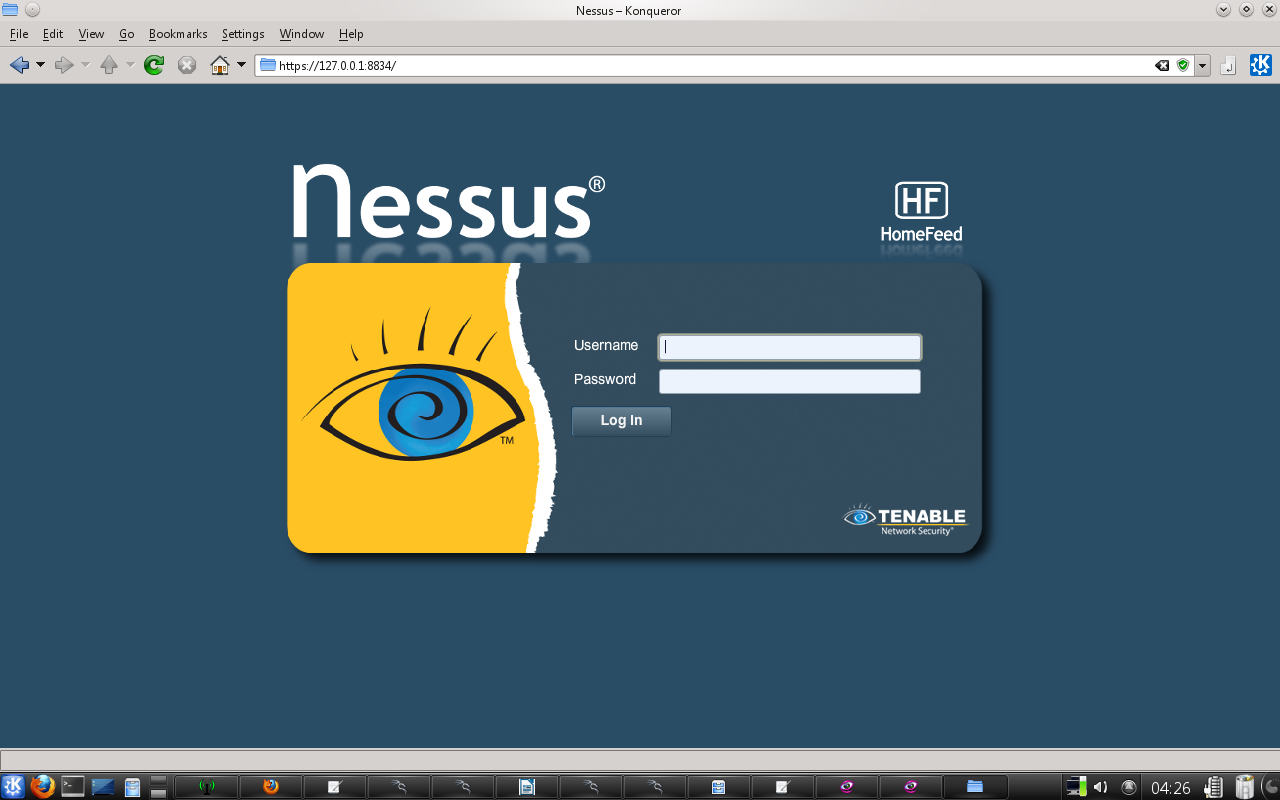Click the HomeFeed HF logo

(x=921, y=213)
